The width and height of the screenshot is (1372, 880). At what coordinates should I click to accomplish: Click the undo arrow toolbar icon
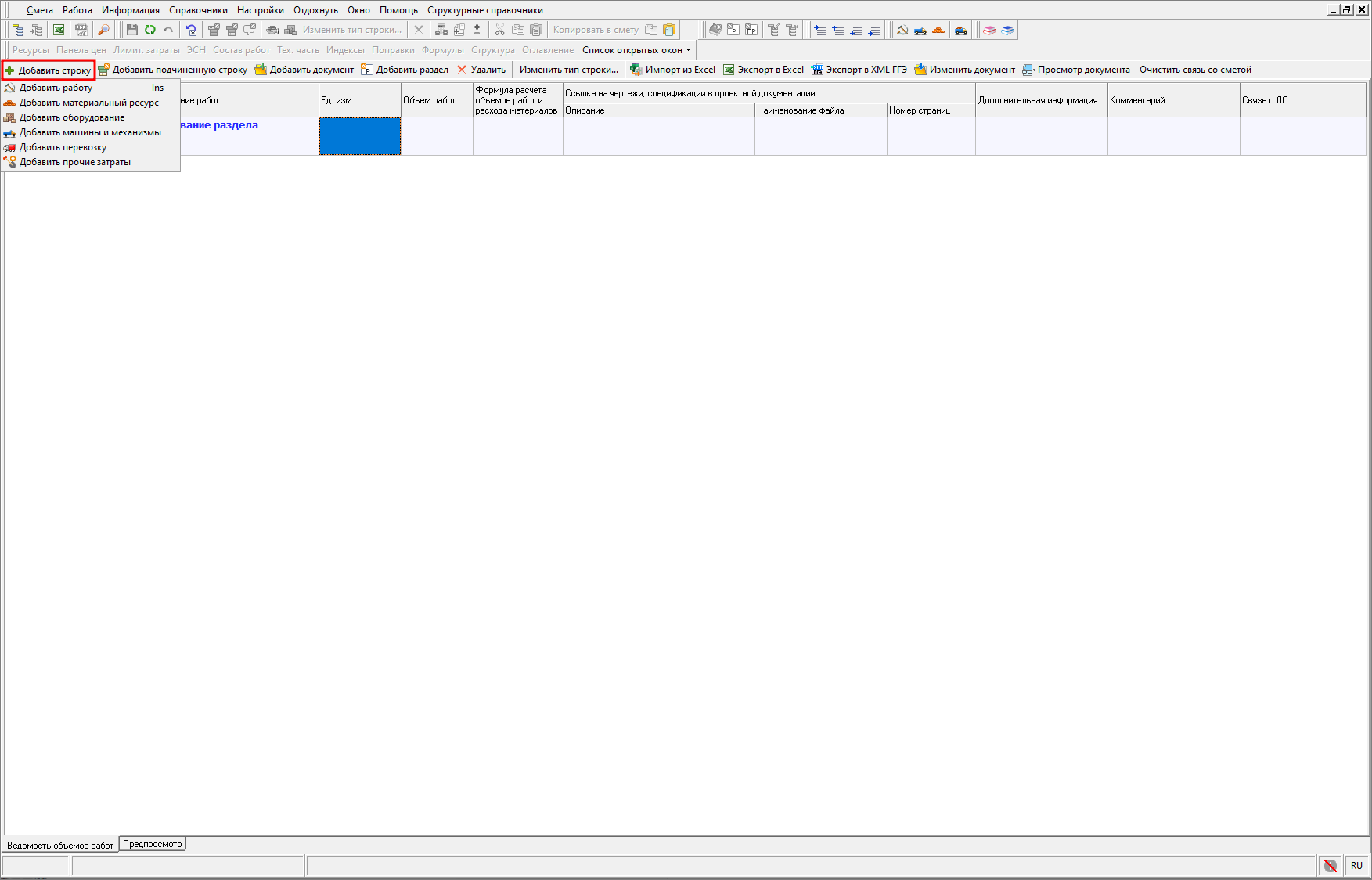[168, 30]
